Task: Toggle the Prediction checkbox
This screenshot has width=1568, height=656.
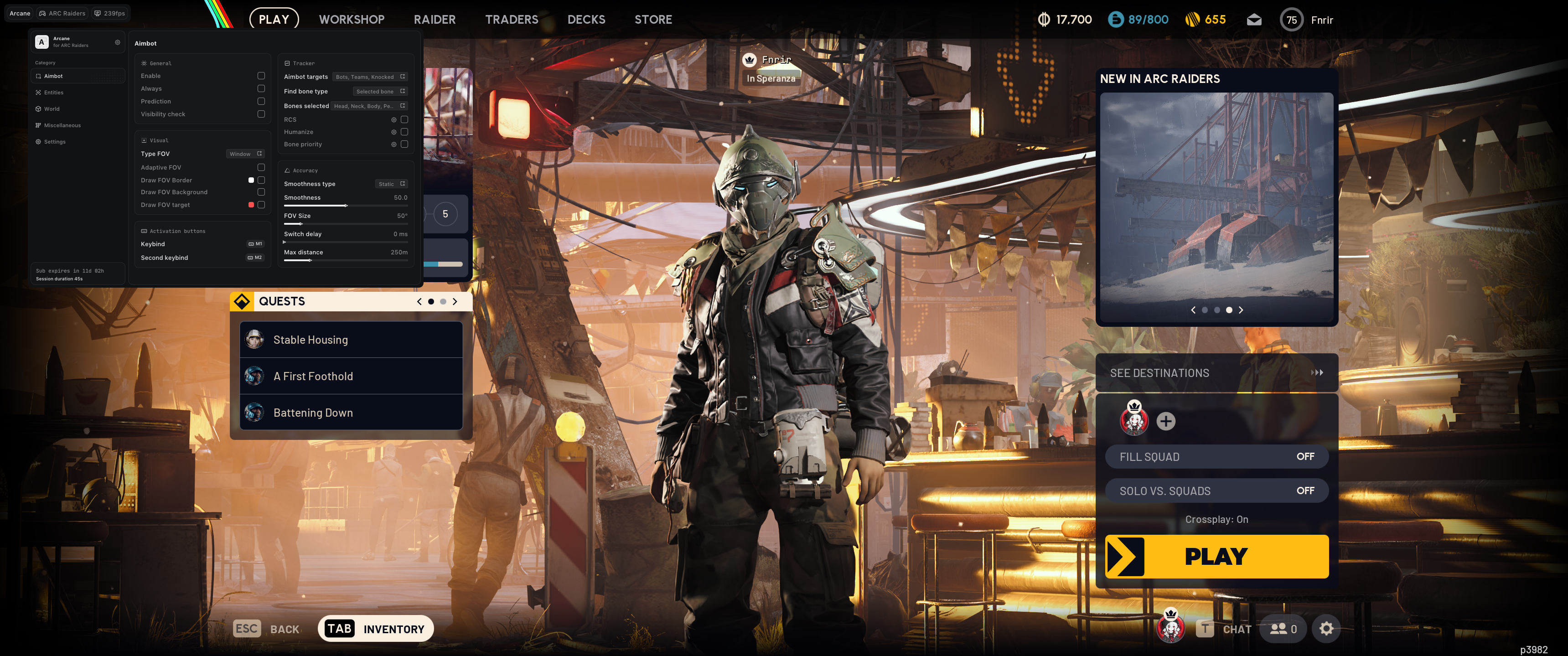Action: (261, 101)
